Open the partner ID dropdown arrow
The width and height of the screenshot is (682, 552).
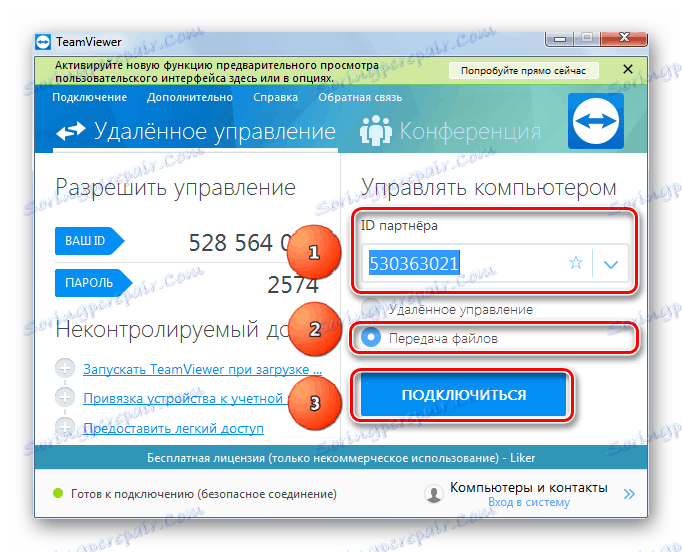[x=611, y=264]
